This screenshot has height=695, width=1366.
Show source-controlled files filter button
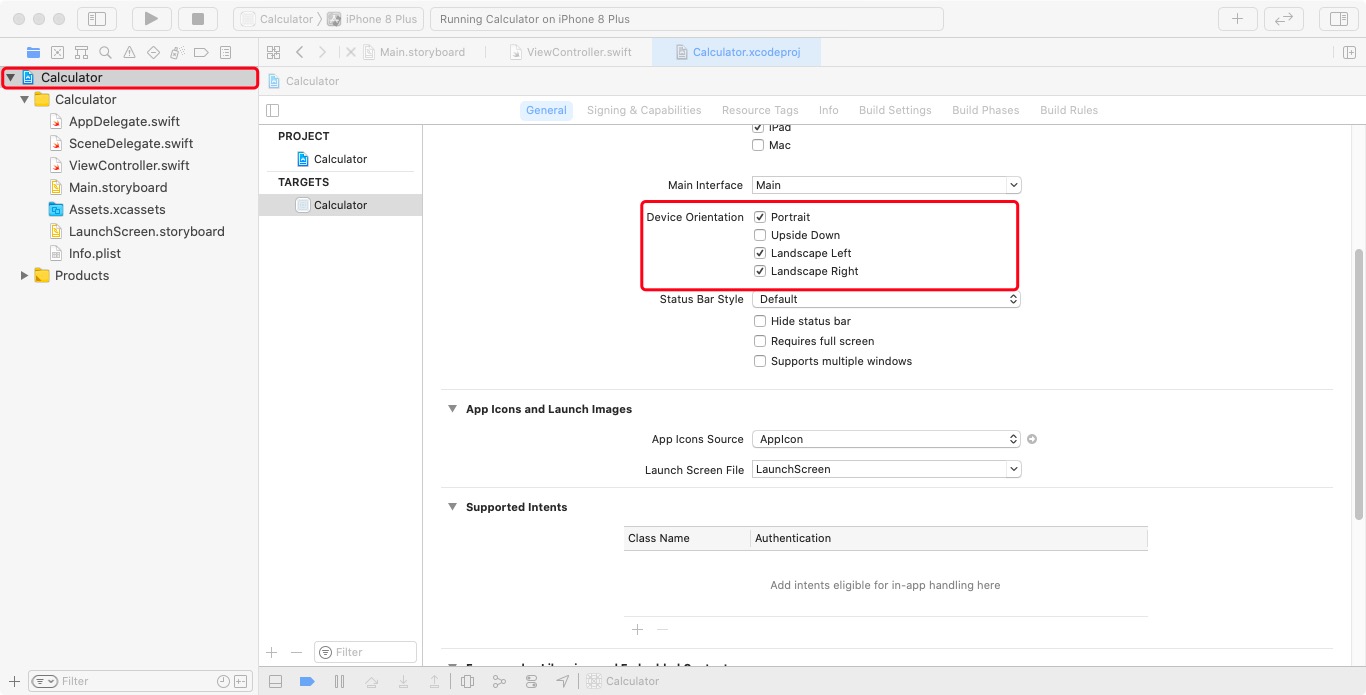tap(242, 681)
